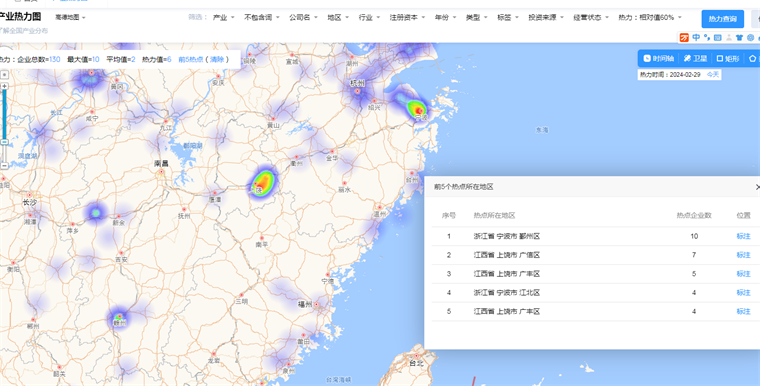
Task: Close the 前5个热点所在地区 panel
Action: point(757,187)
